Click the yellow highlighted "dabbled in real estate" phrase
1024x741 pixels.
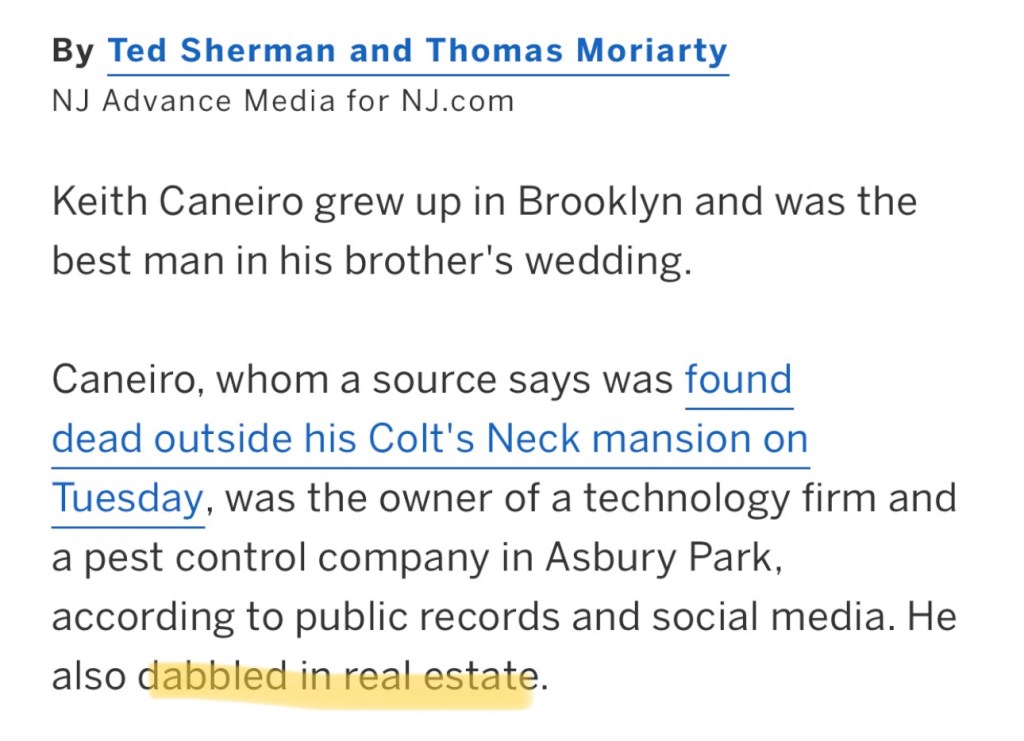[340, 676]
